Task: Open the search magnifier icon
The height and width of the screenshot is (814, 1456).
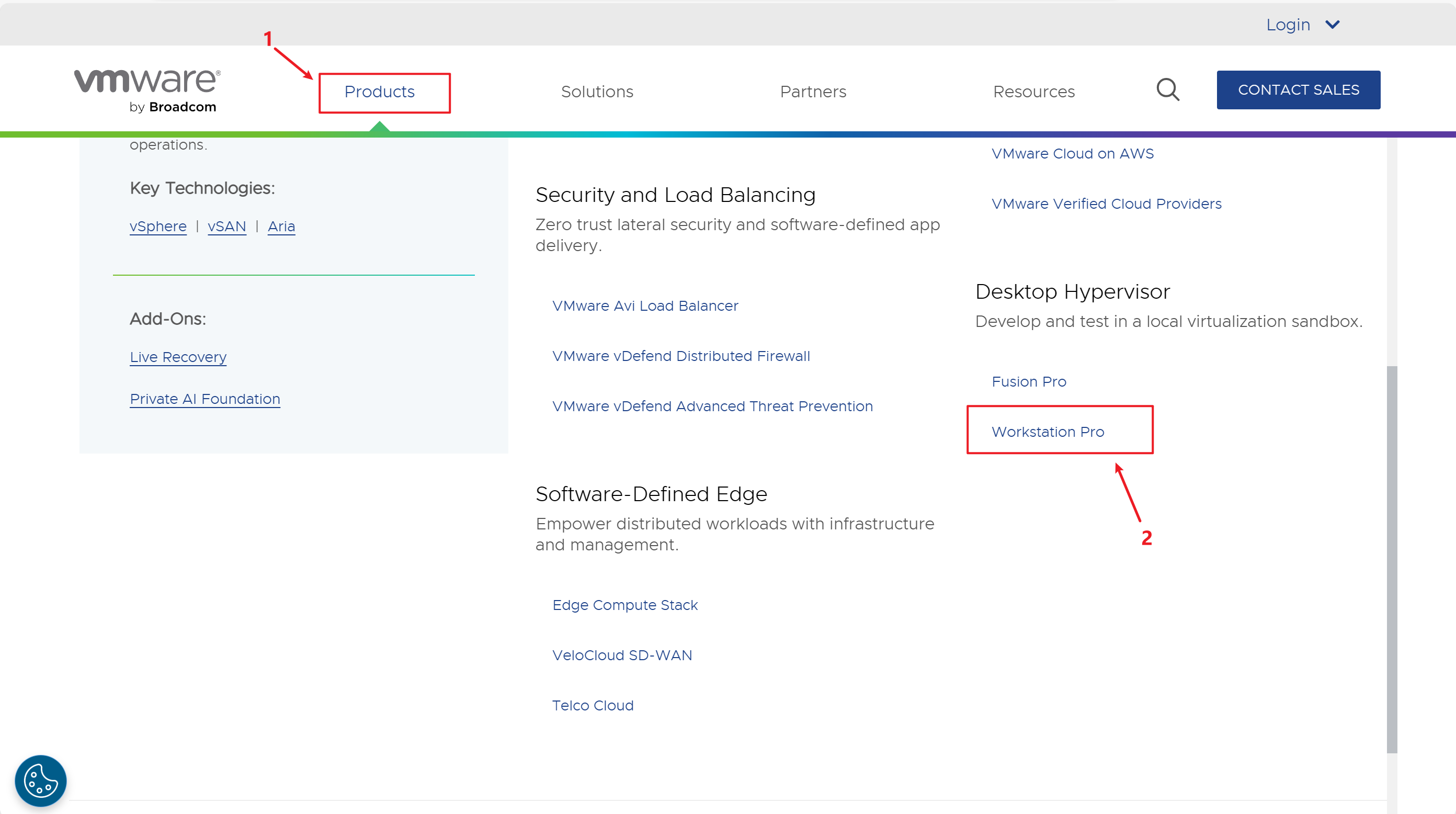Action: (x=1168, y=90)
